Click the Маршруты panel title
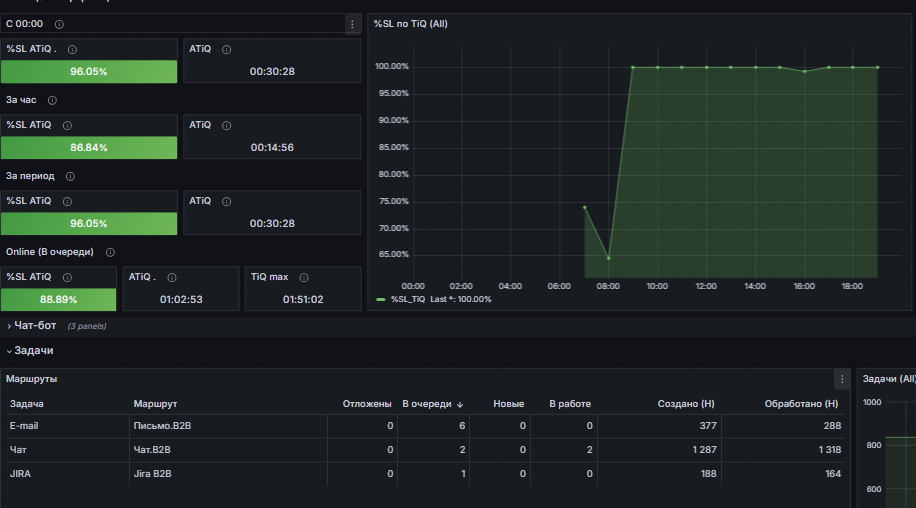This screenshot has height=508, width=916. point(32,379)
